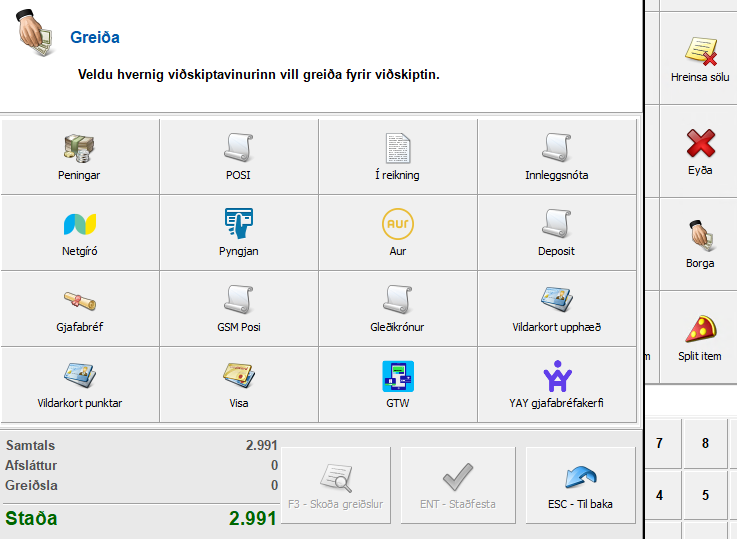Select Visa card payment
Viewport: 737px width, 539px height.
pos(238,385)
